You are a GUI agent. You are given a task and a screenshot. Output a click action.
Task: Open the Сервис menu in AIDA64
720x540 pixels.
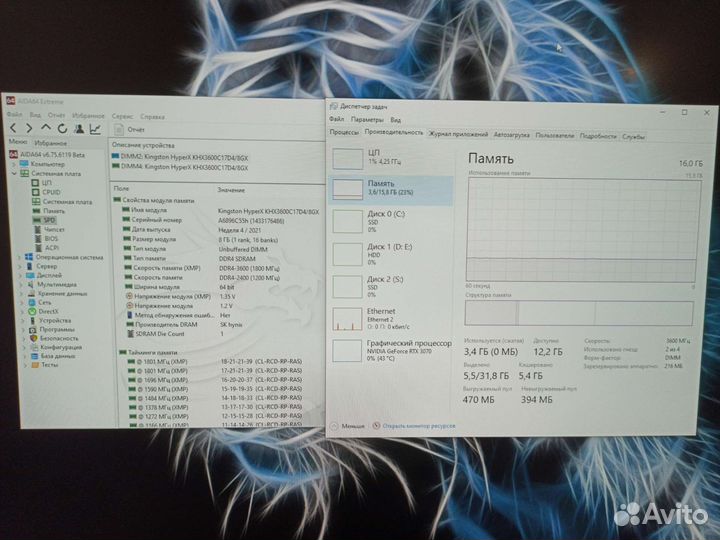point(122,116)
